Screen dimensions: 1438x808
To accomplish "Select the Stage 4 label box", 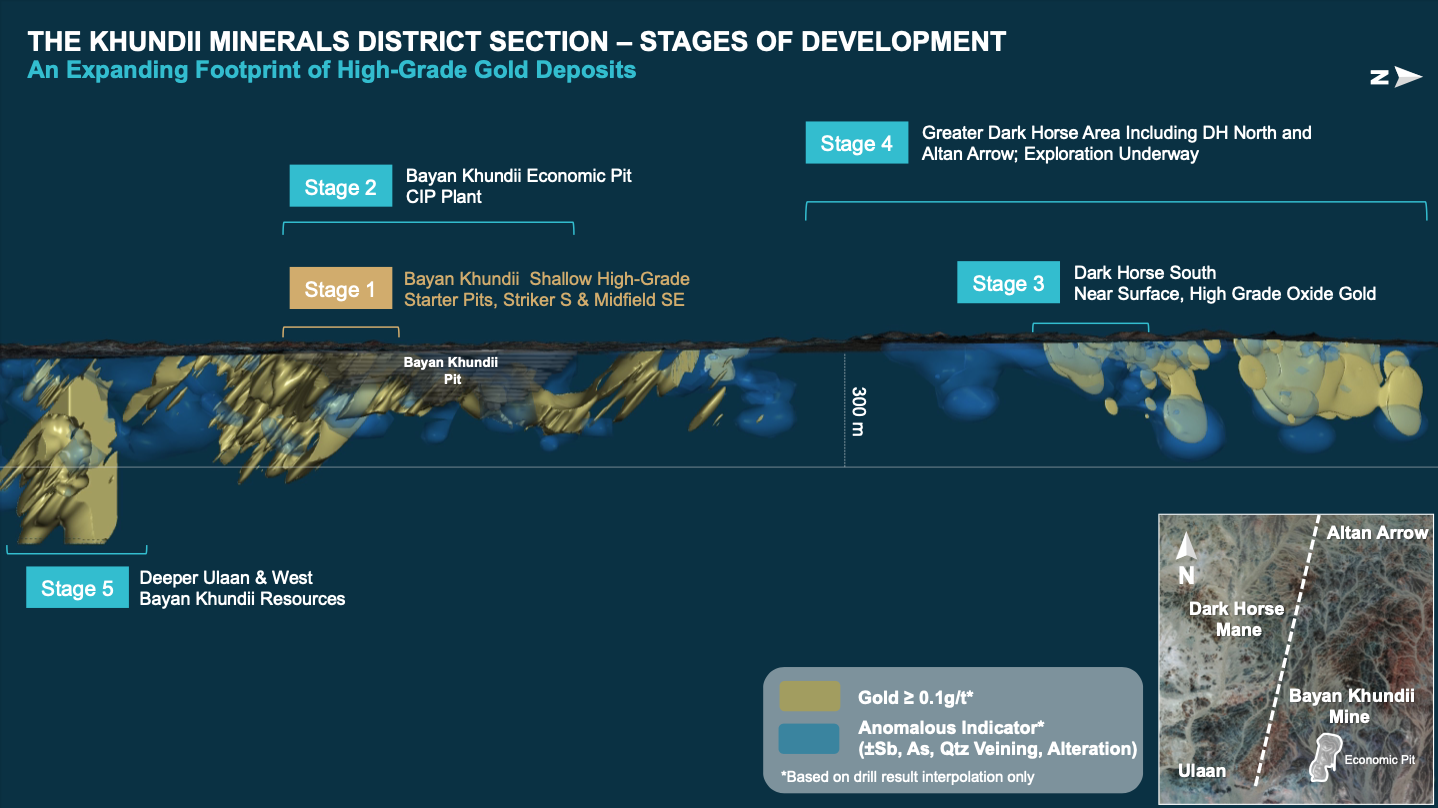I will [x=856, y=143].
